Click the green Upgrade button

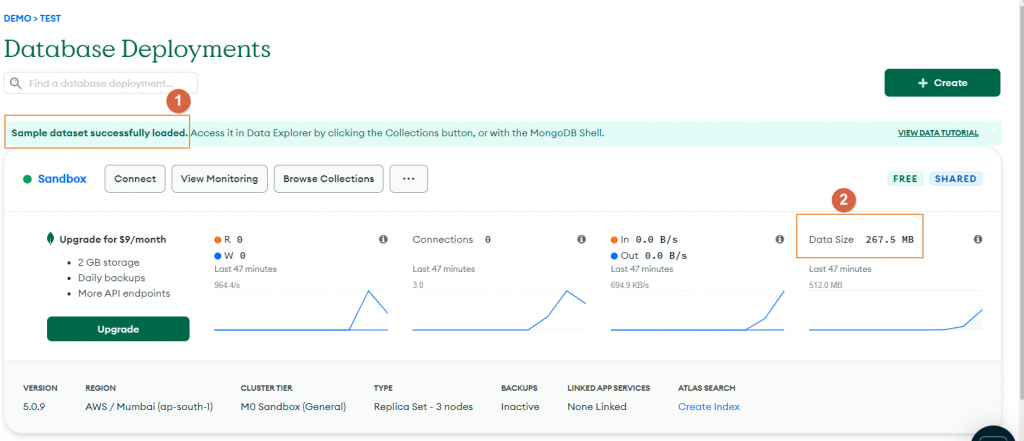[118, 329]
